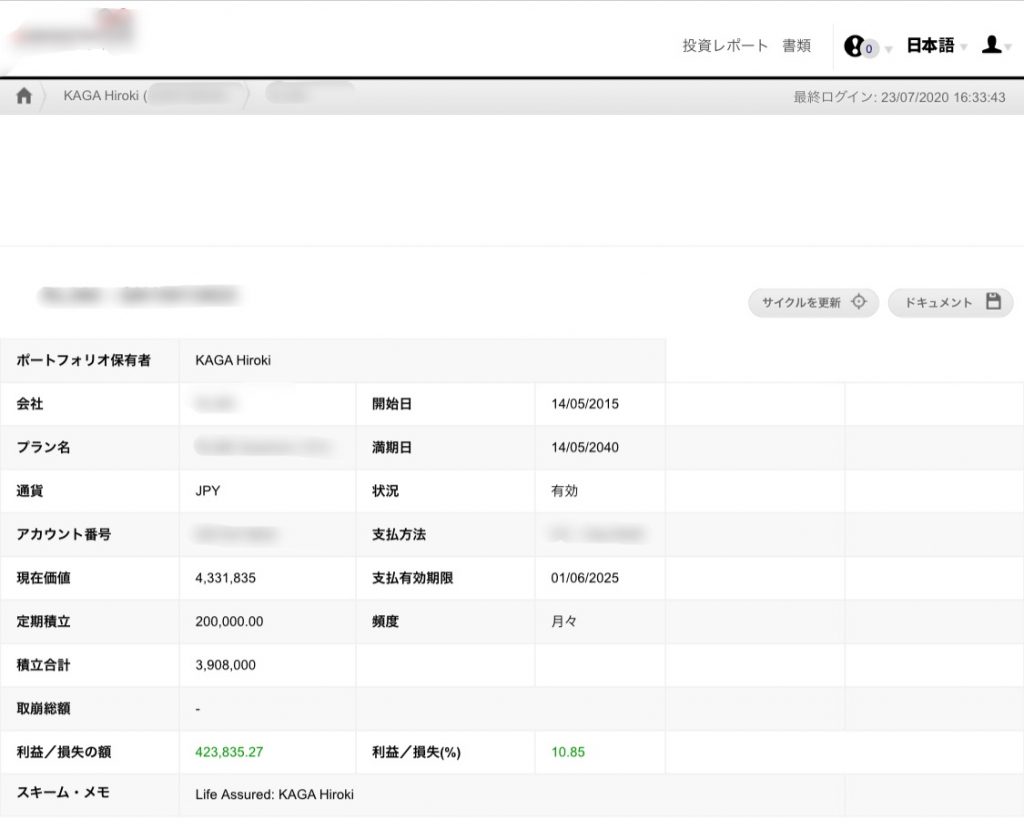Screen dimensions: 1024x839
Task: Click the Life Assured memo text
Action: coord(274,795)
